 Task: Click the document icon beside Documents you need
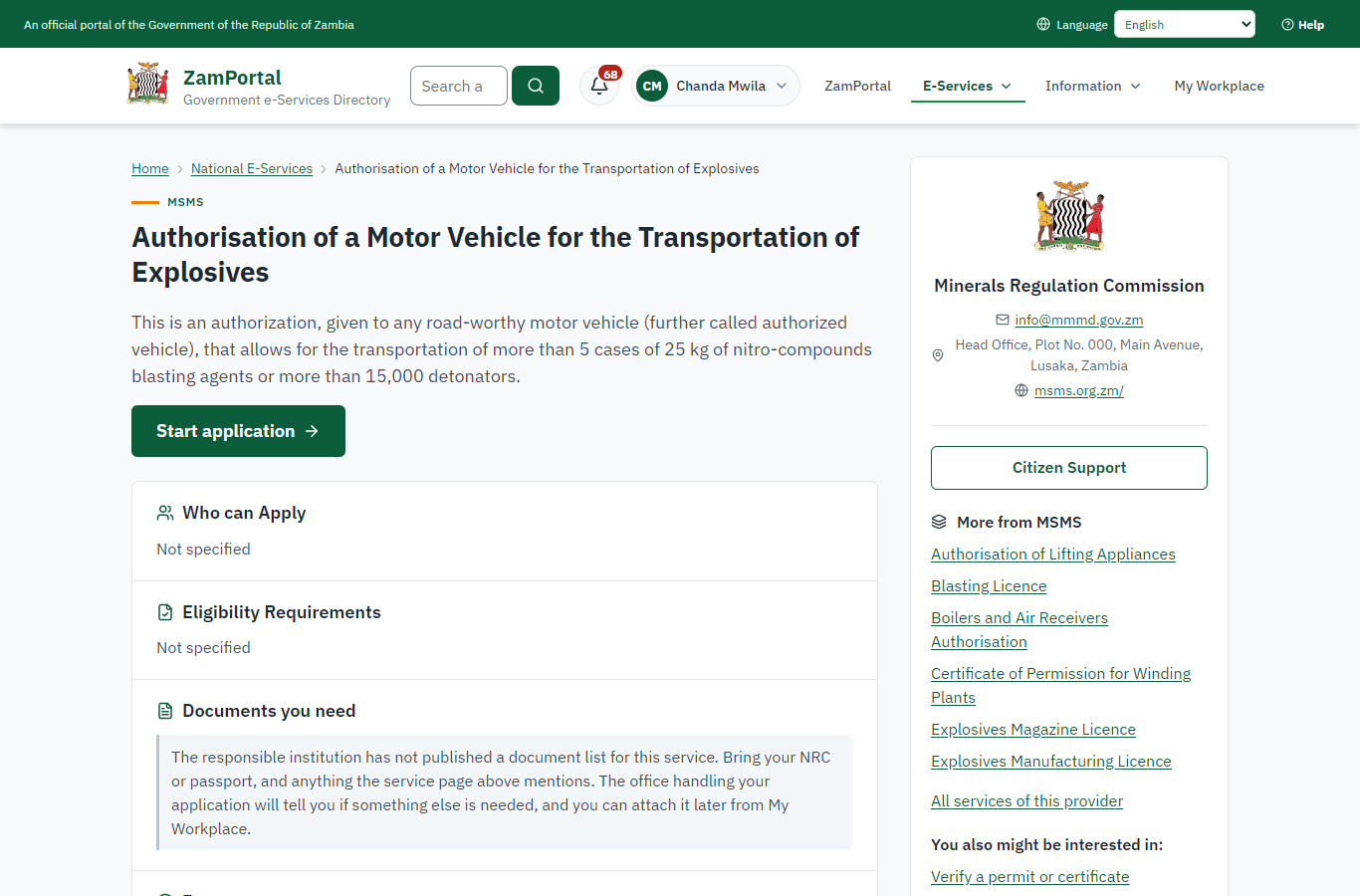point(165,711)
